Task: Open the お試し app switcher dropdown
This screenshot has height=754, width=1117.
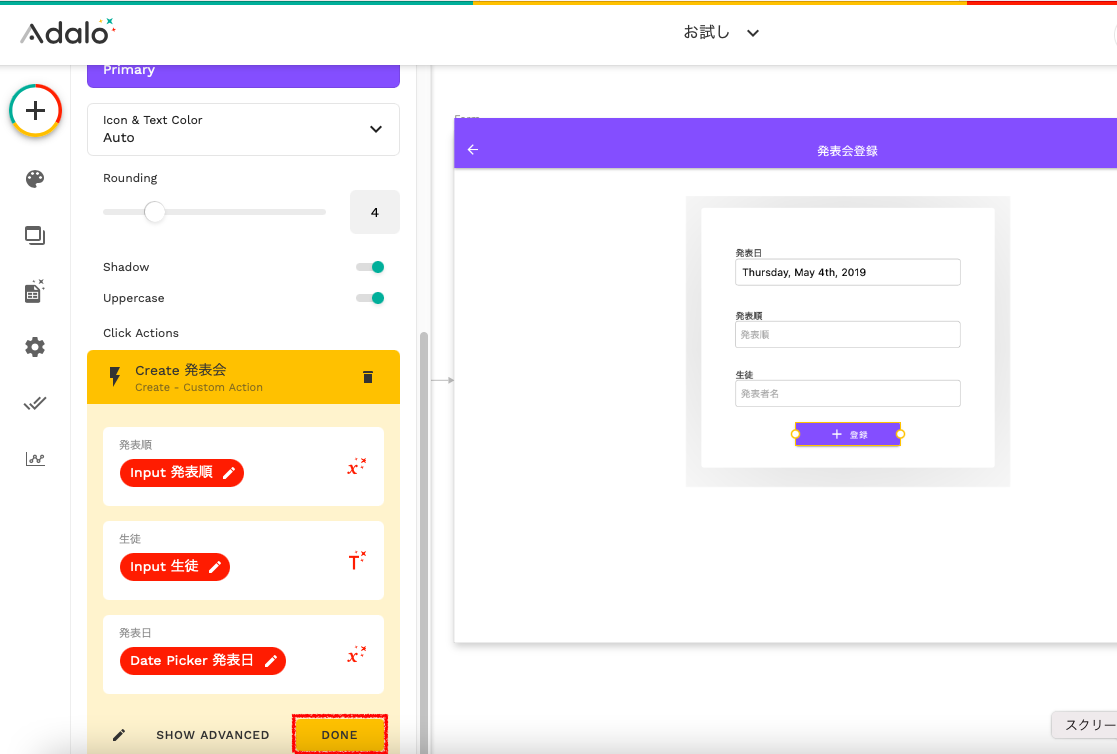Action: pos(721,33)
